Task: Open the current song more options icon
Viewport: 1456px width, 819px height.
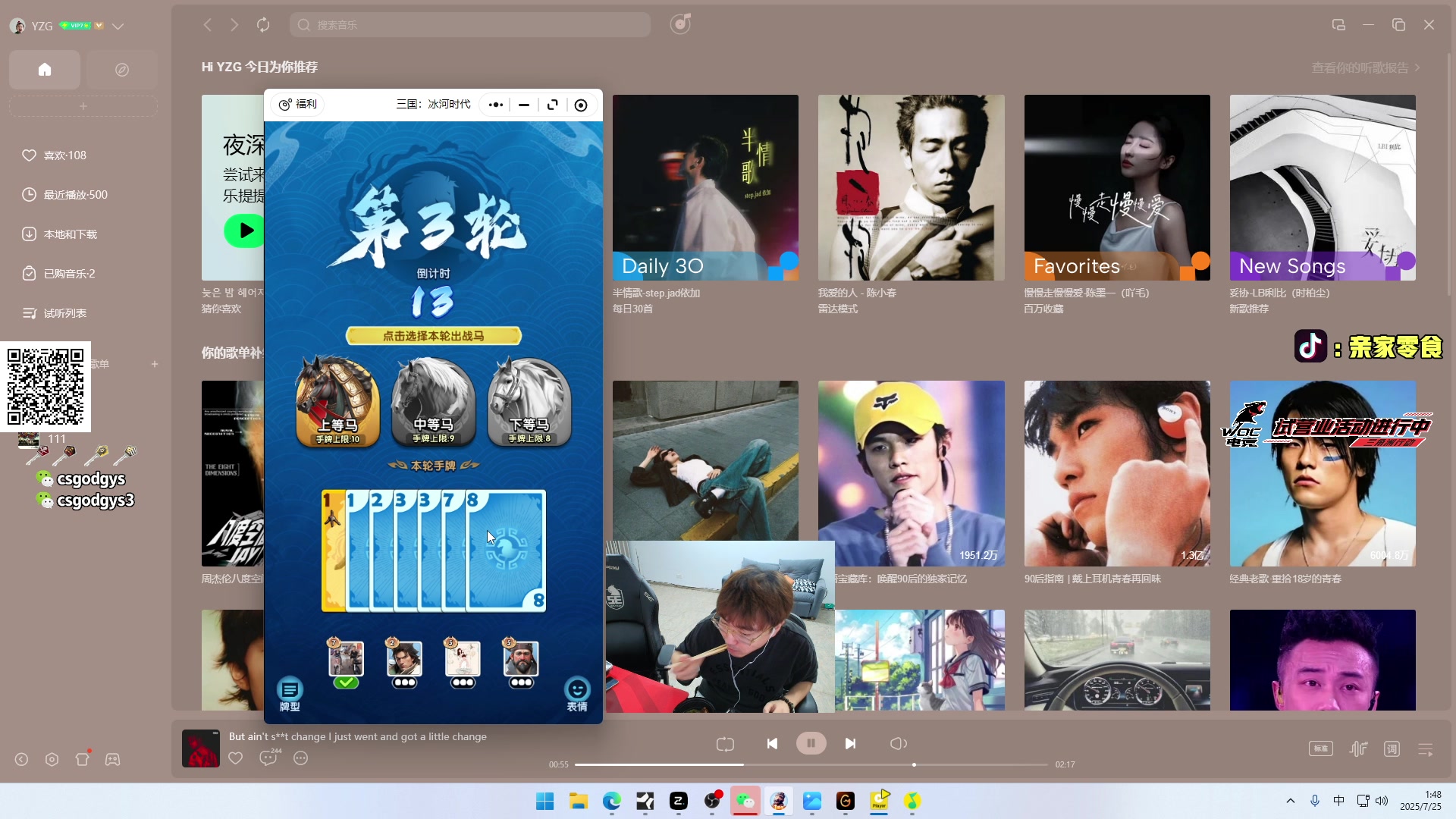Action: coord(301,758)
